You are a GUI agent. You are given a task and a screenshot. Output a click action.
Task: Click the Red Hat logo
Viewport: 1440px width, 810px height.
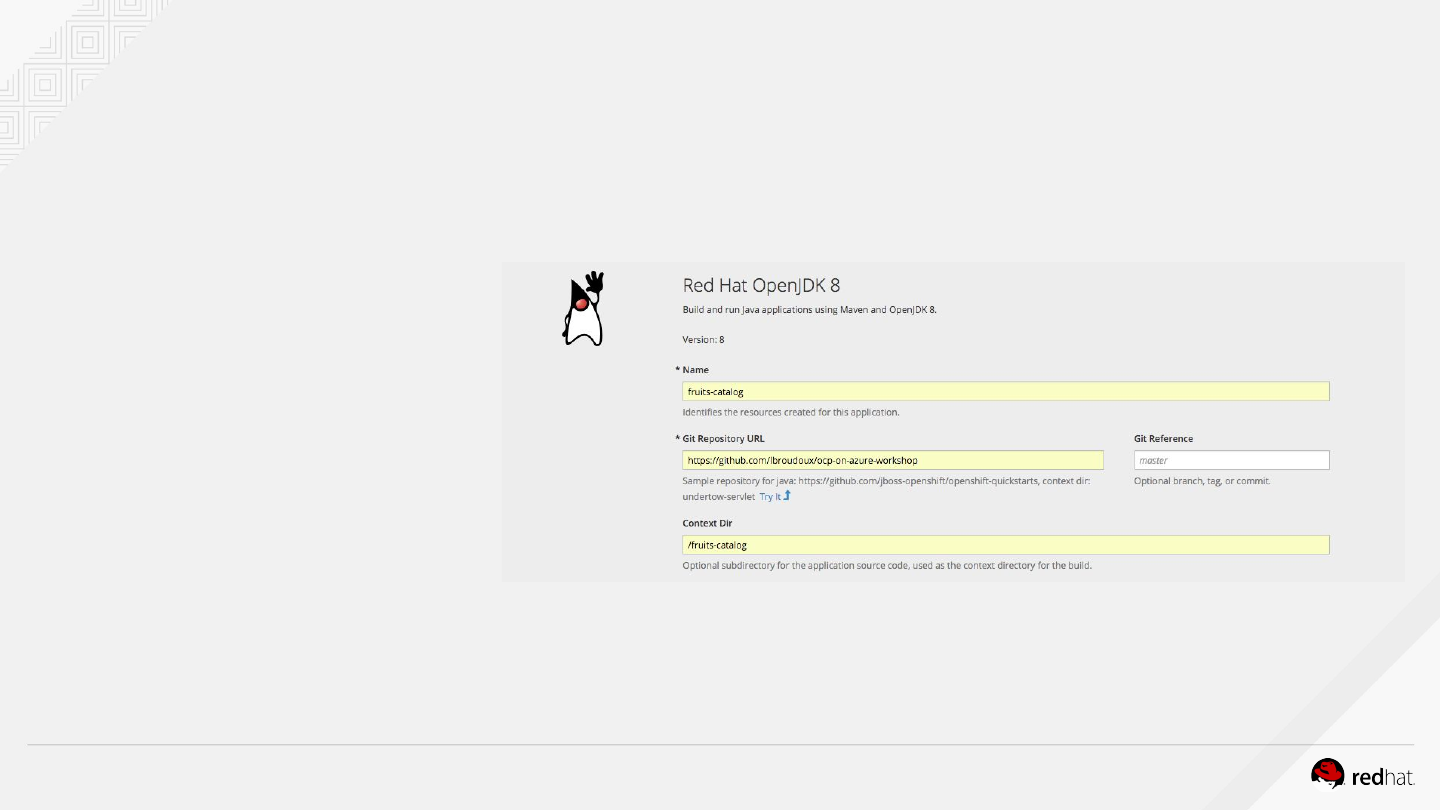click(x=1362, y=774)
